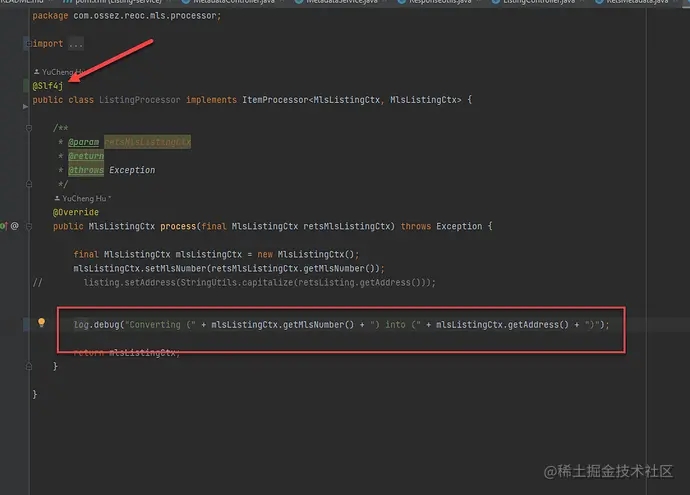Screen dimensions: 690x495
Task: Click the @ gutter marker beside process method
Action: coord(15,226)
